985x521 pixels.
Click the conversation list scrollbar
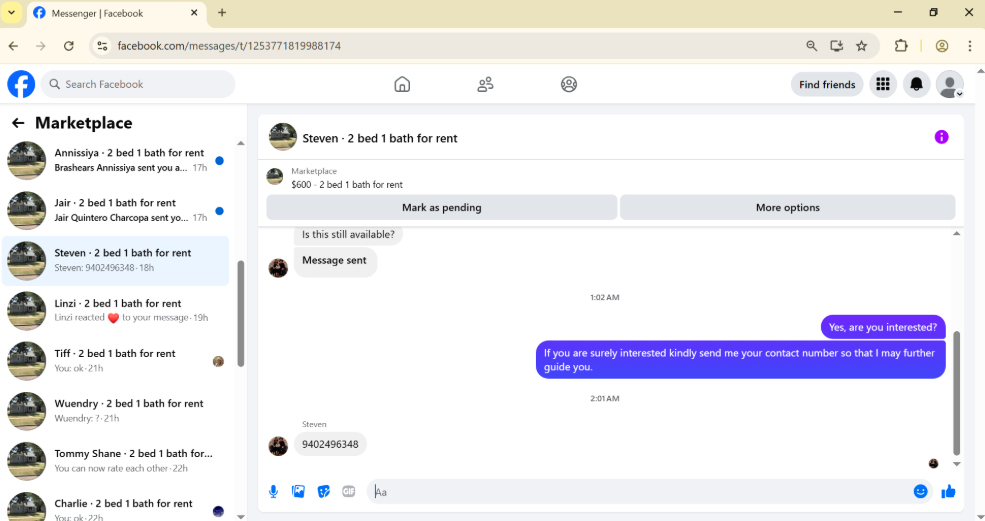tap(240, 314)
